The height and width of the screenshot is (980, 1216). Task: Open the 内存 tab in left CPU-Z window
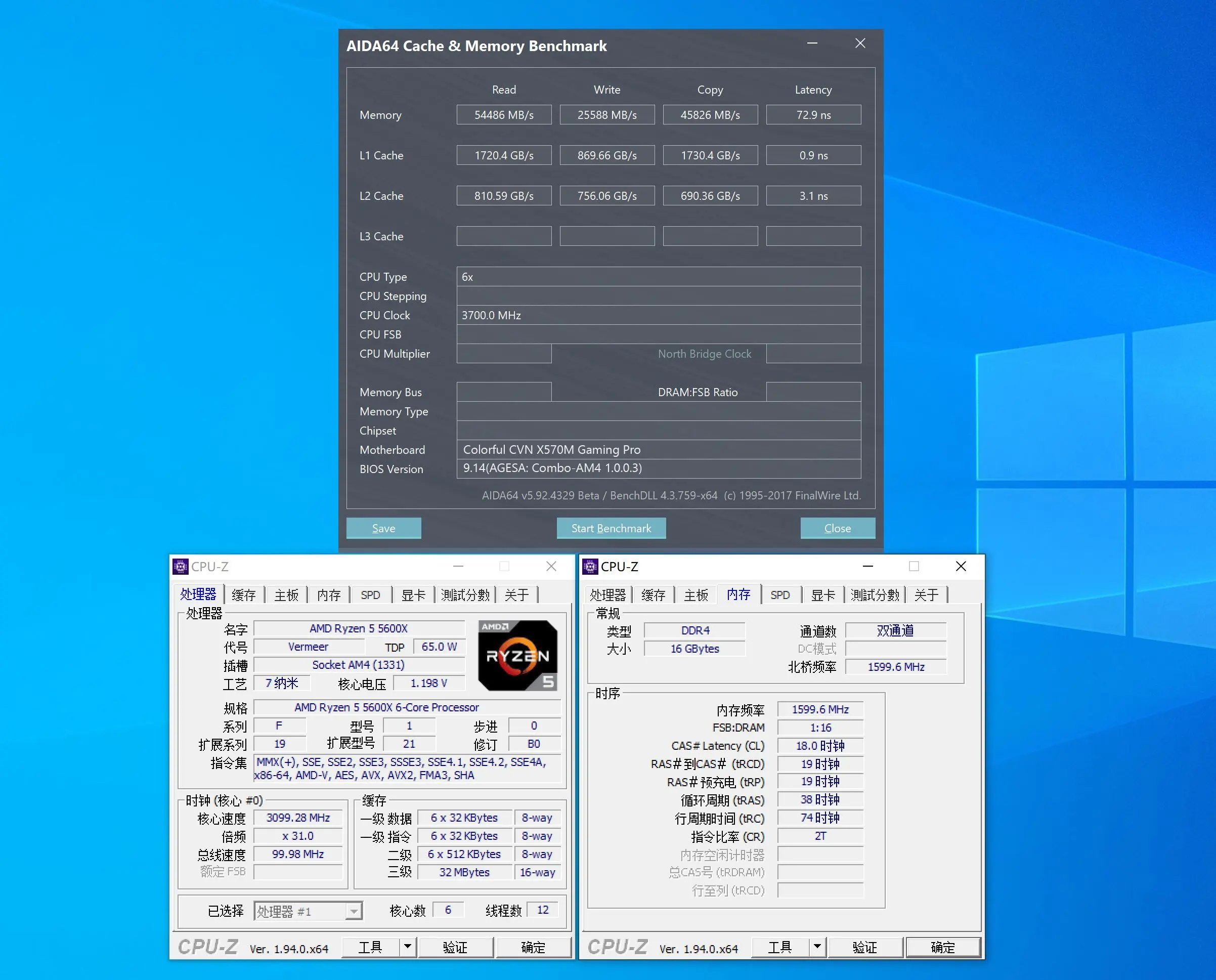pos(329,595)
